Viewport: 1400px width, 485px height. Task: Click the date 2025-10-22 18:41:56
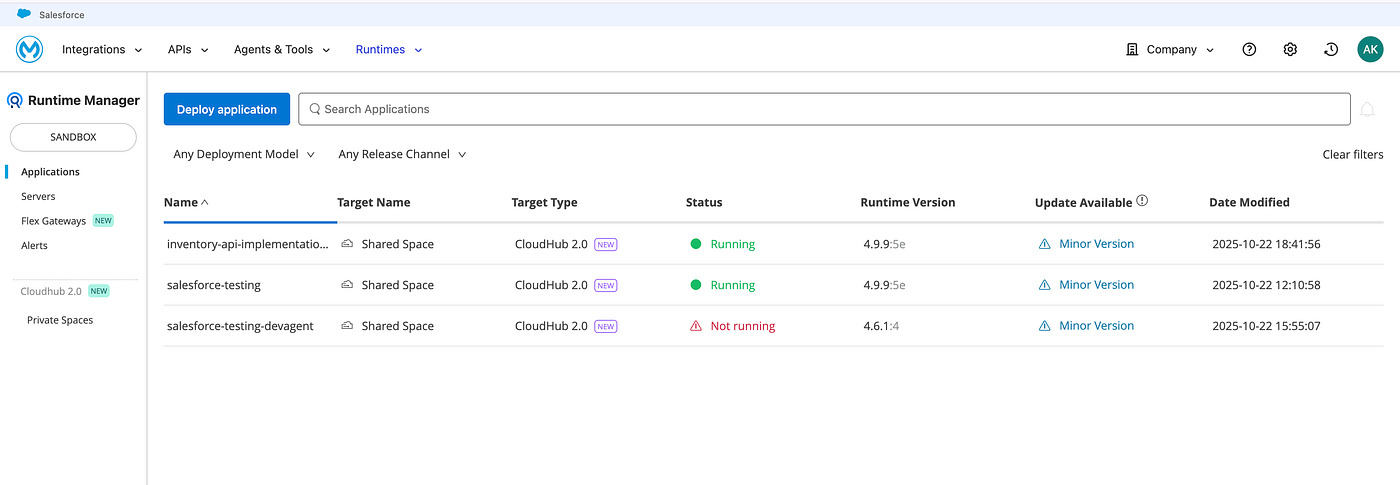point(1266,244)
